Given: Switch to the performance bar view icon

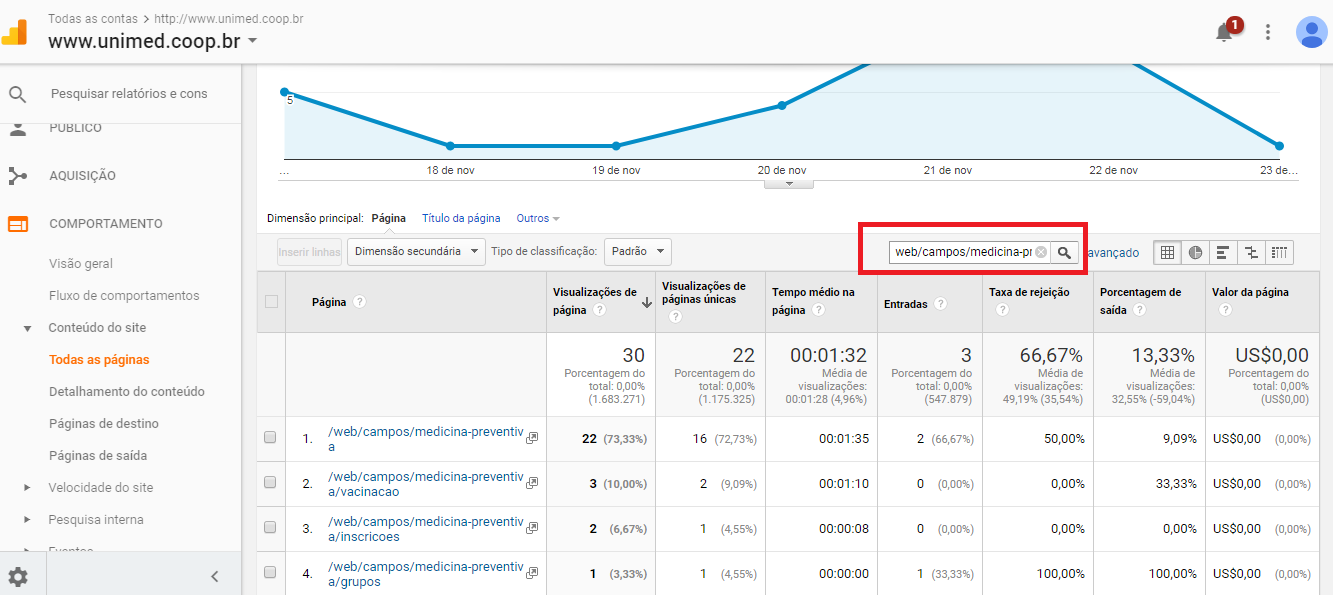Looking at the screenshot, I should pos(1223,253).
